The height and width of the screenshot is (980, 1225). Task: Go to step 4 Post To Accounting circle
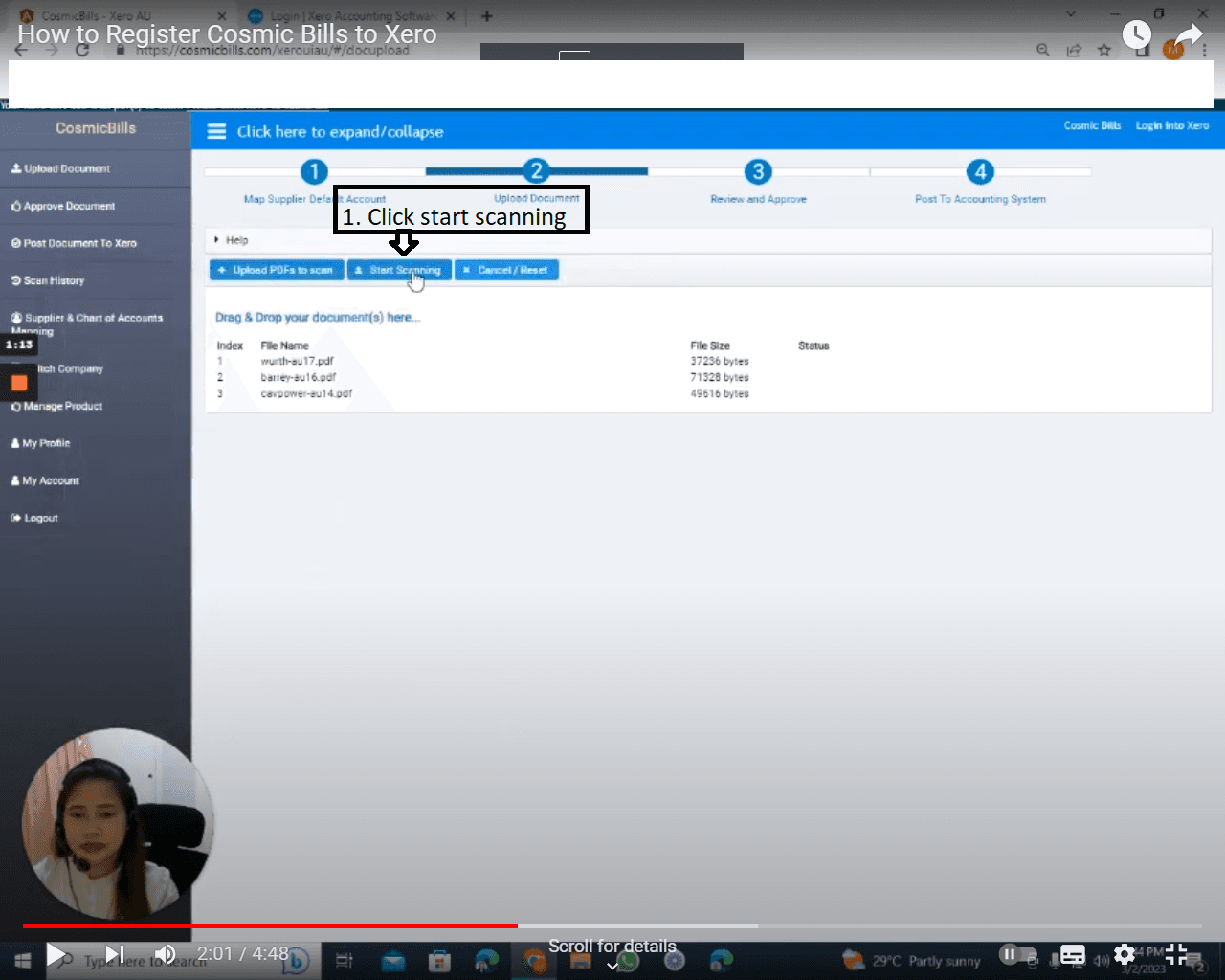pyautogui.click(x=980, y=171)
